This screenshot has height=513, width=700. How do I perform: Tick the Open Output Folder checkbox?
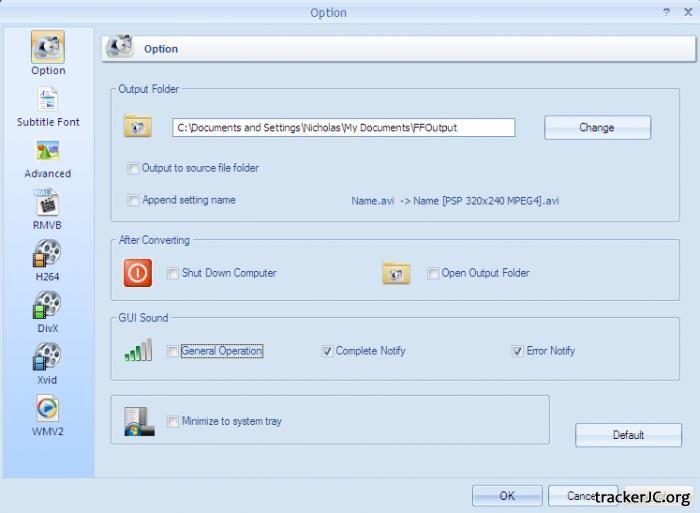433,273
